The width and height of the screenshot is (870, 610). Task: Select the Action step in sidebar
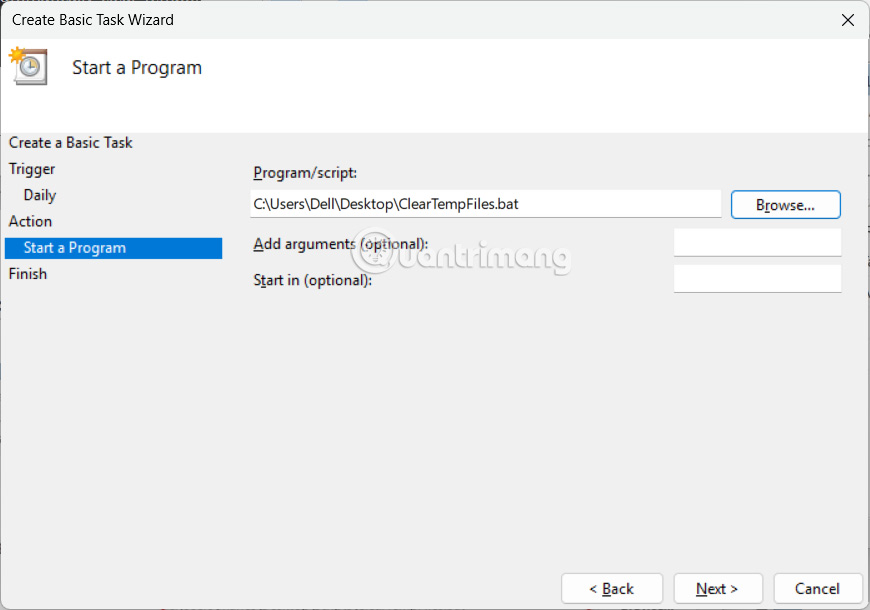[x=29, y=221]
